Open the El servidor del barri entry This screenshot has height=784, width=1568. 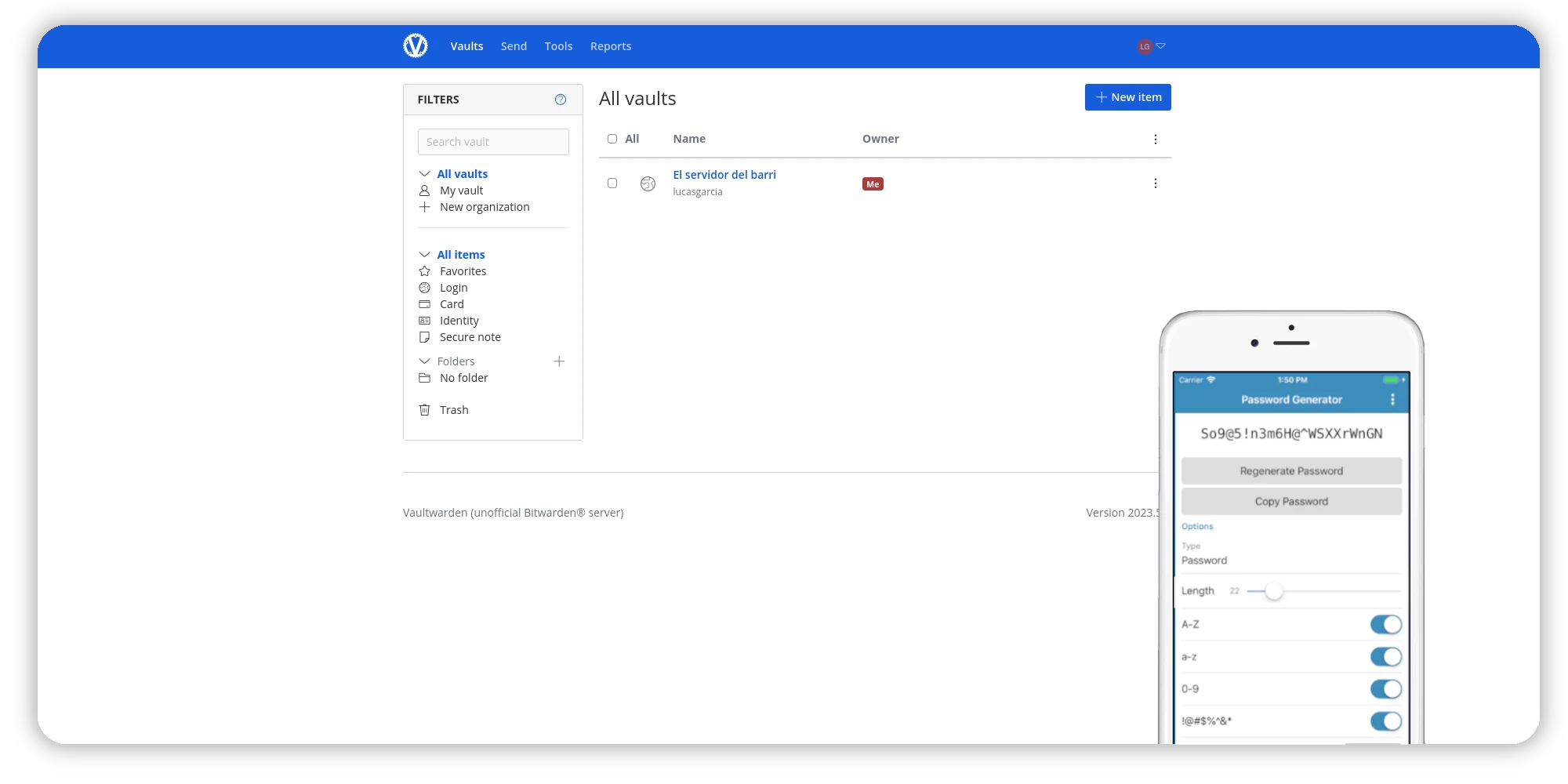point(724,175)
